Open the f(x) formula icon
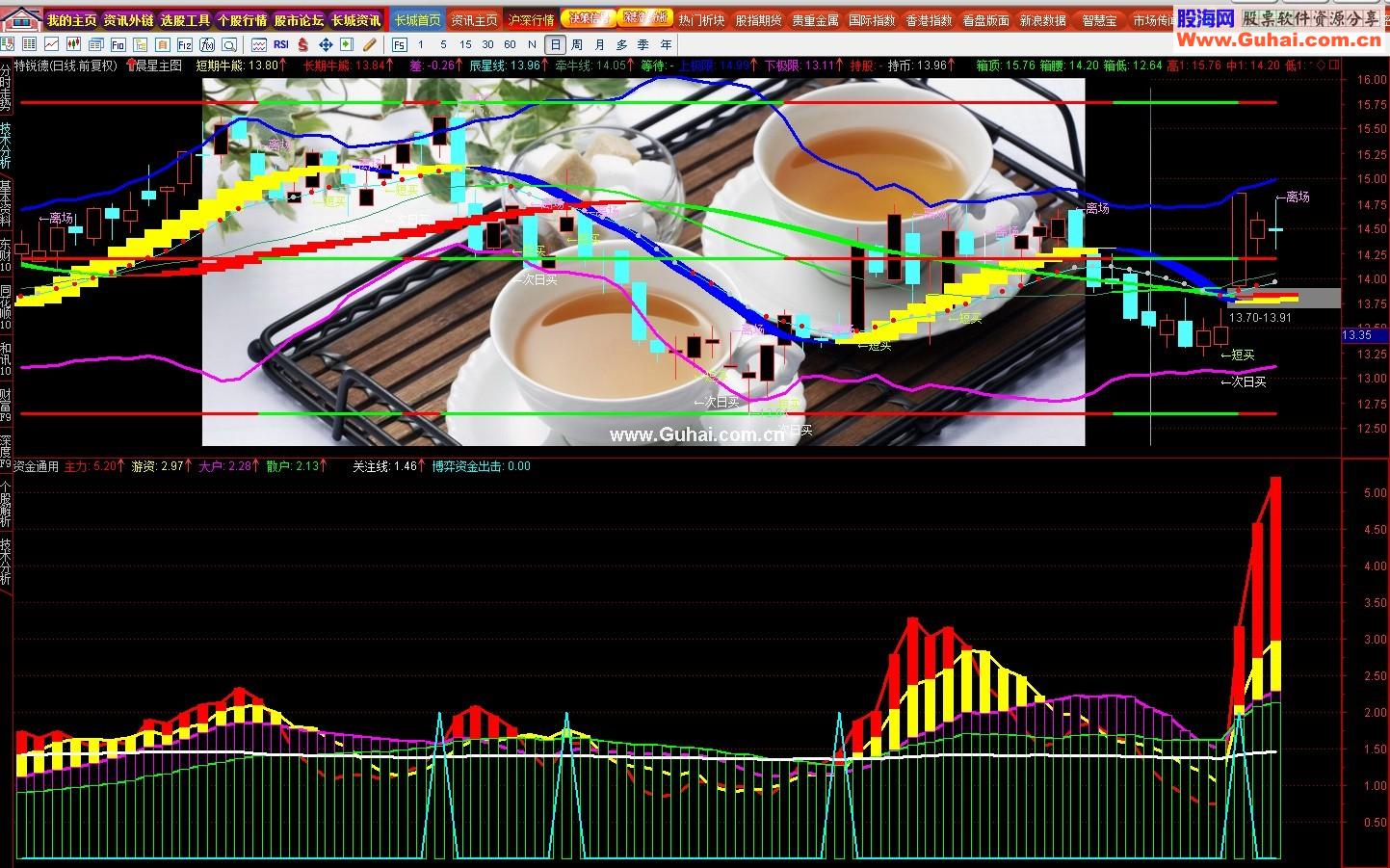This screenshot has width=1390, height=868. coord(207,44)
